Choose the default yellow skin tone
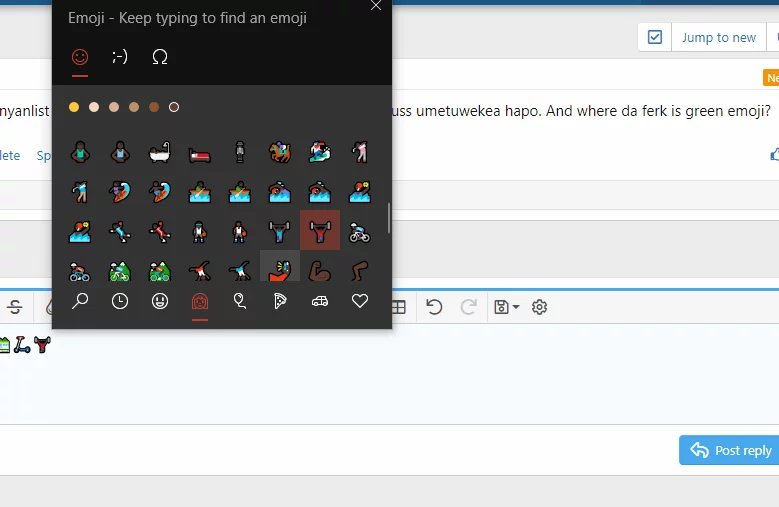This screenshot has width=779, height=507. pos(74,107)
